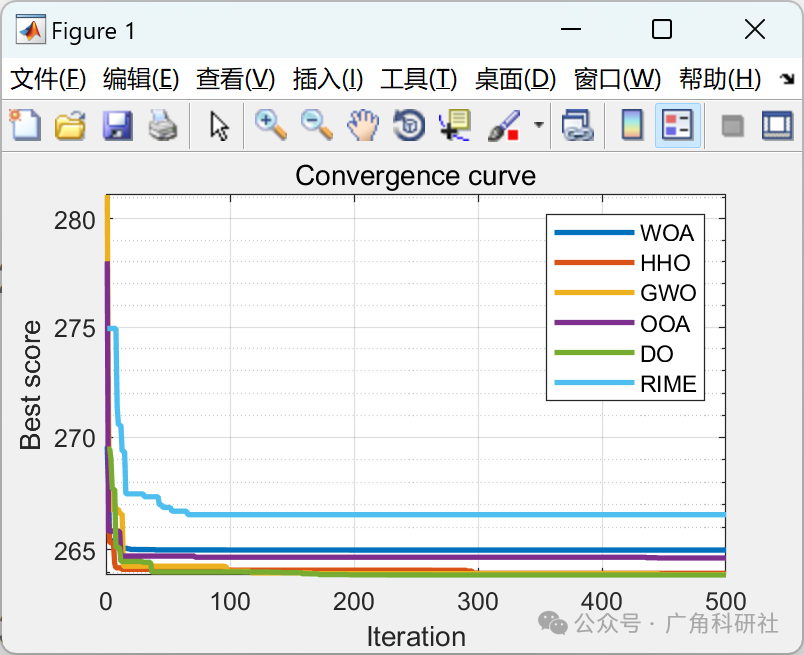Image resolution: width=804 pixels, height=655 pixels.
Task: Select the HHO legend entry
Action: point(622,263)
